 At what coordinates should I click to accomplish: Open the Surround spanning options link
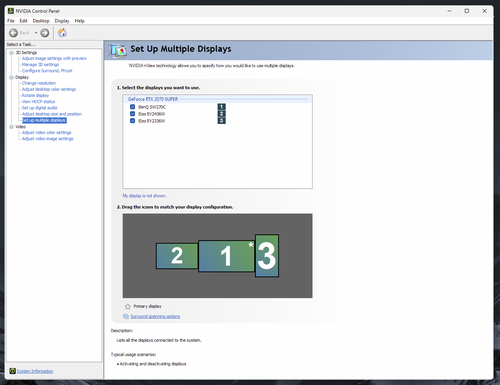pos(155,316)
